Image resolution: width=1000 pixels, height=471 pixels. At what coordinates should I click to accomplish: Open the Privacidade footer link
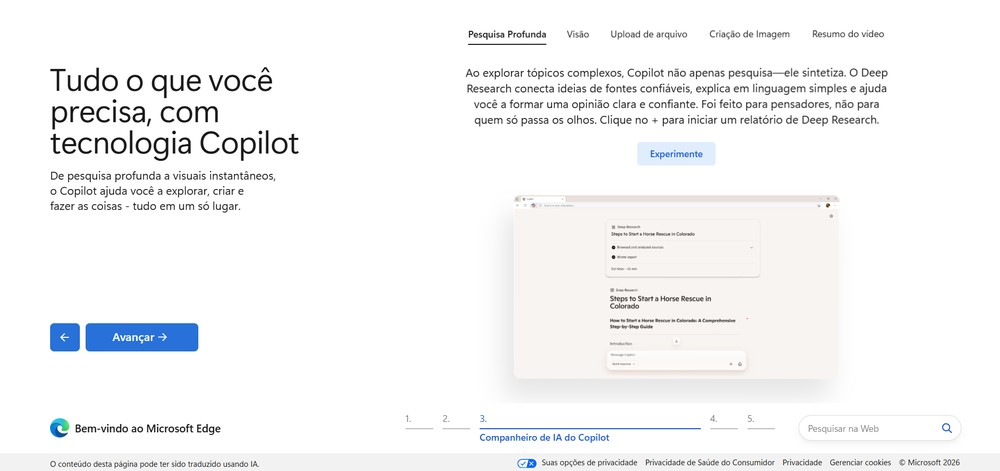coord(802,463)
